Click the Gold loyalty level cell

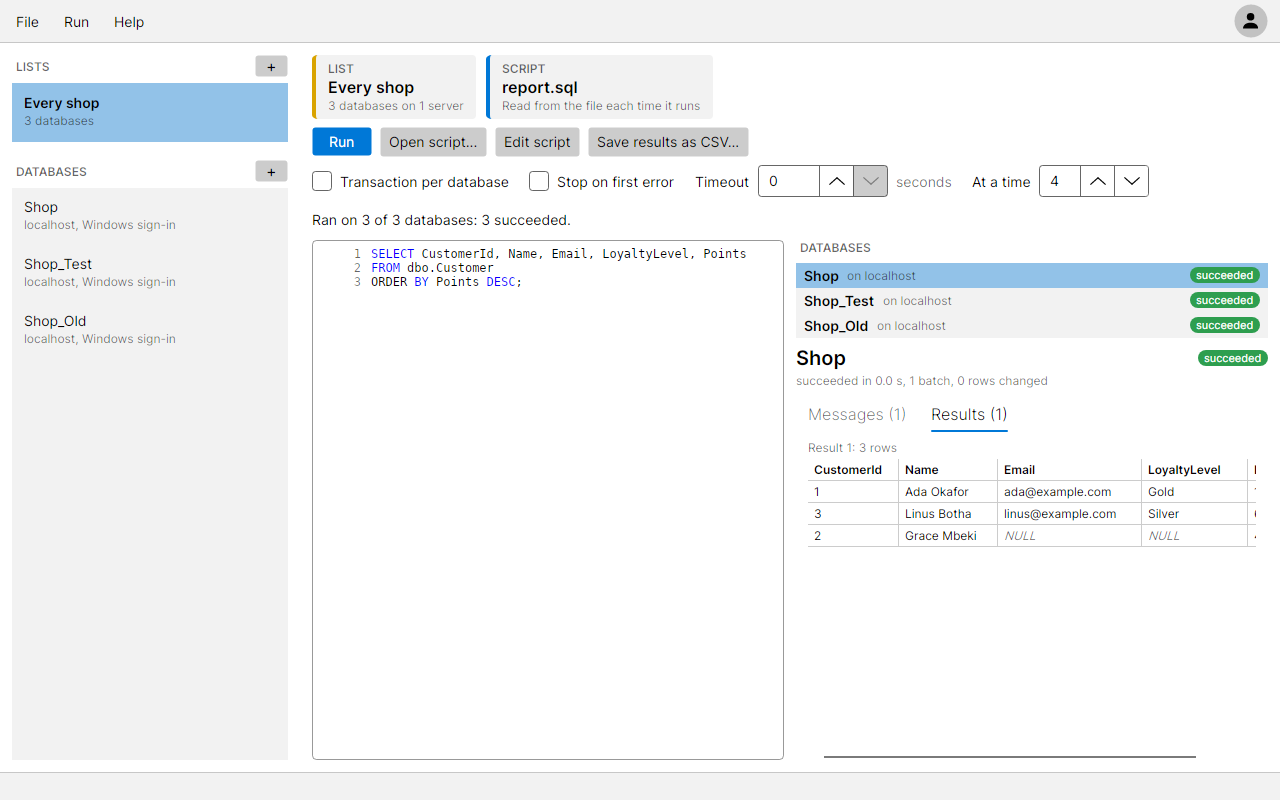click(1194, 492)
